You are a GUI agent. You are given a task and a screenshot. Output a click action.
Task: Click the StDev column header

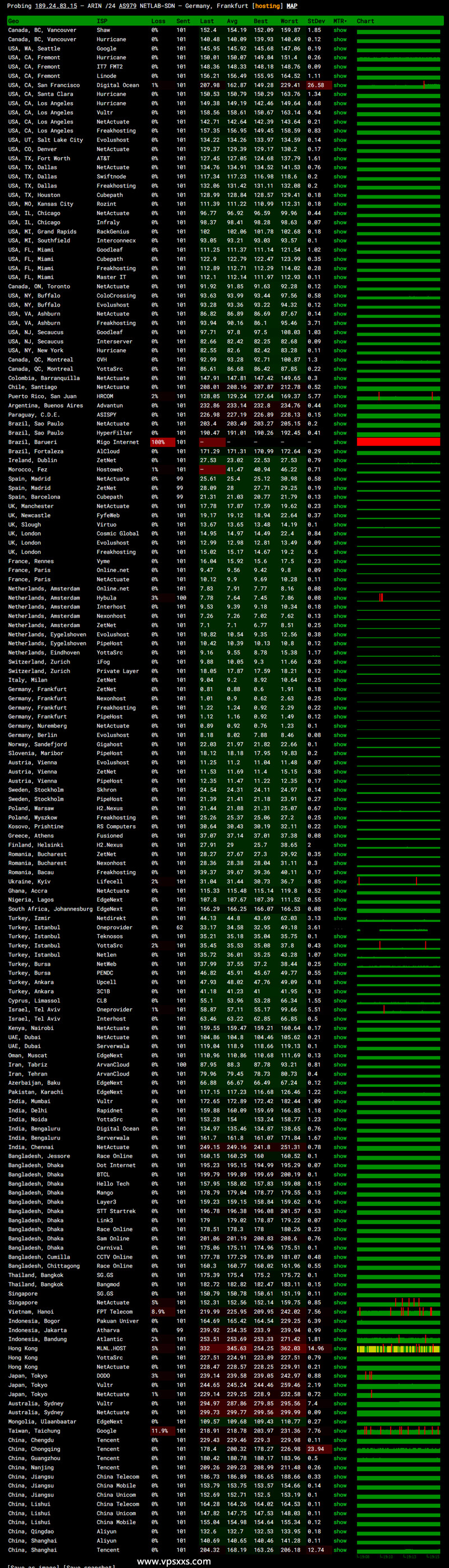[x=317, y=21]
